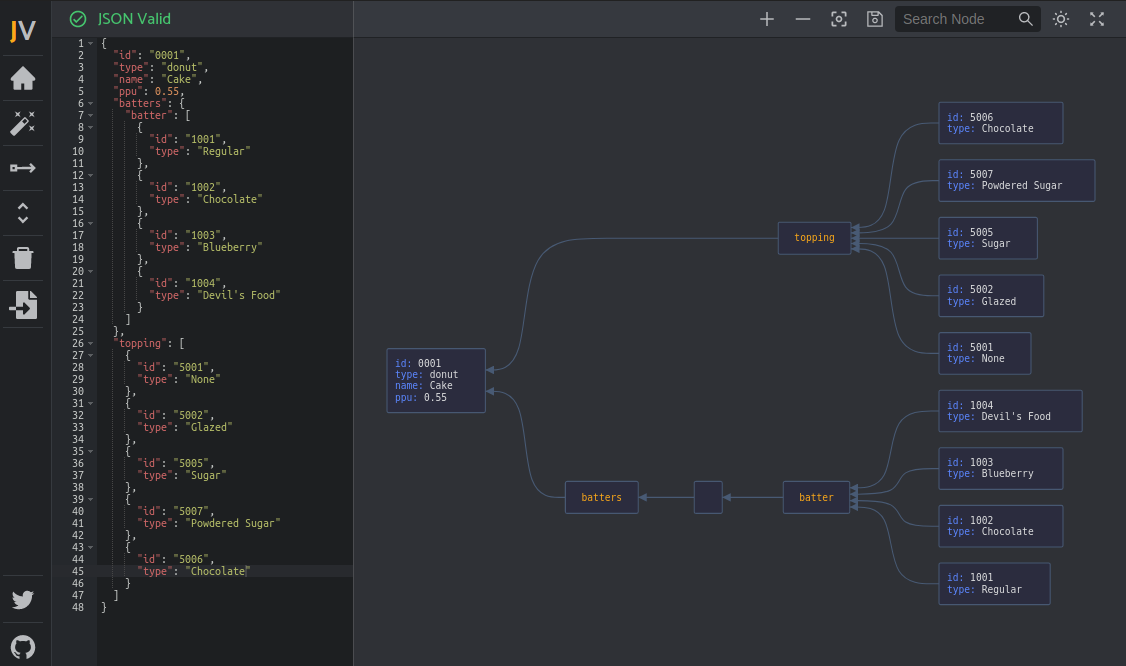Click the magic wand format icon
1126x666 pixels.
point(23,123)
